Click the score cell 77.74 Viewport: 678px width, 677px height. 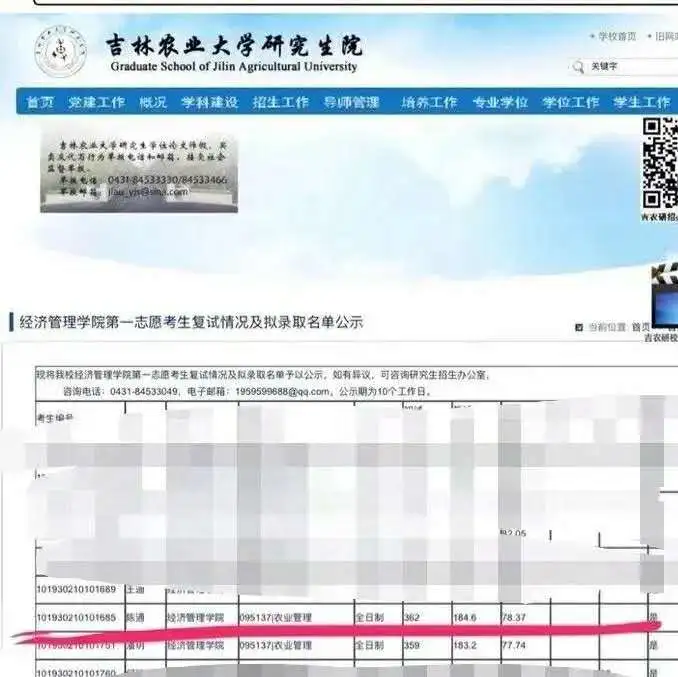click(514, 645)
